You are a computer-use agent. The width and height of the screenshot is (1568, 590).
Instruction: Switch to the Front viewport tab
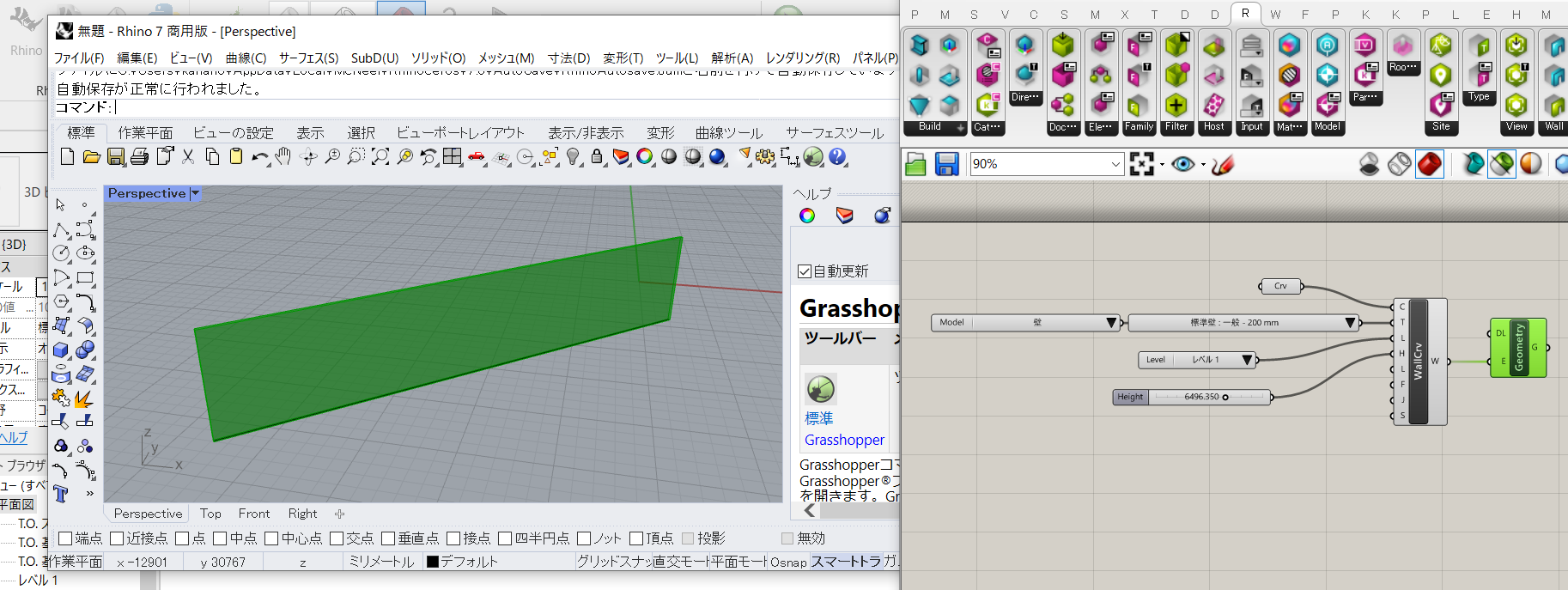[x=254, y=514]
